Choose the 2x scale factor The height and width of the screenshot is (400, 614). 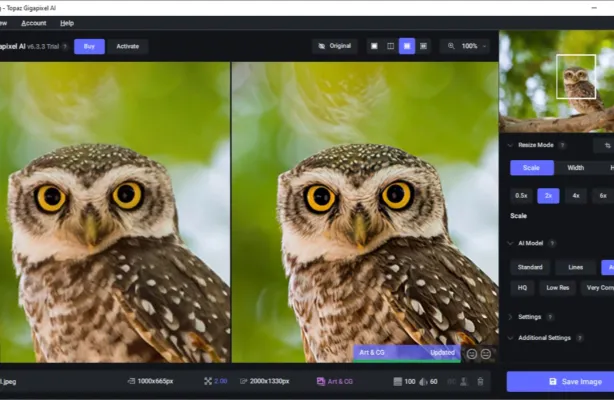point(548,195)
